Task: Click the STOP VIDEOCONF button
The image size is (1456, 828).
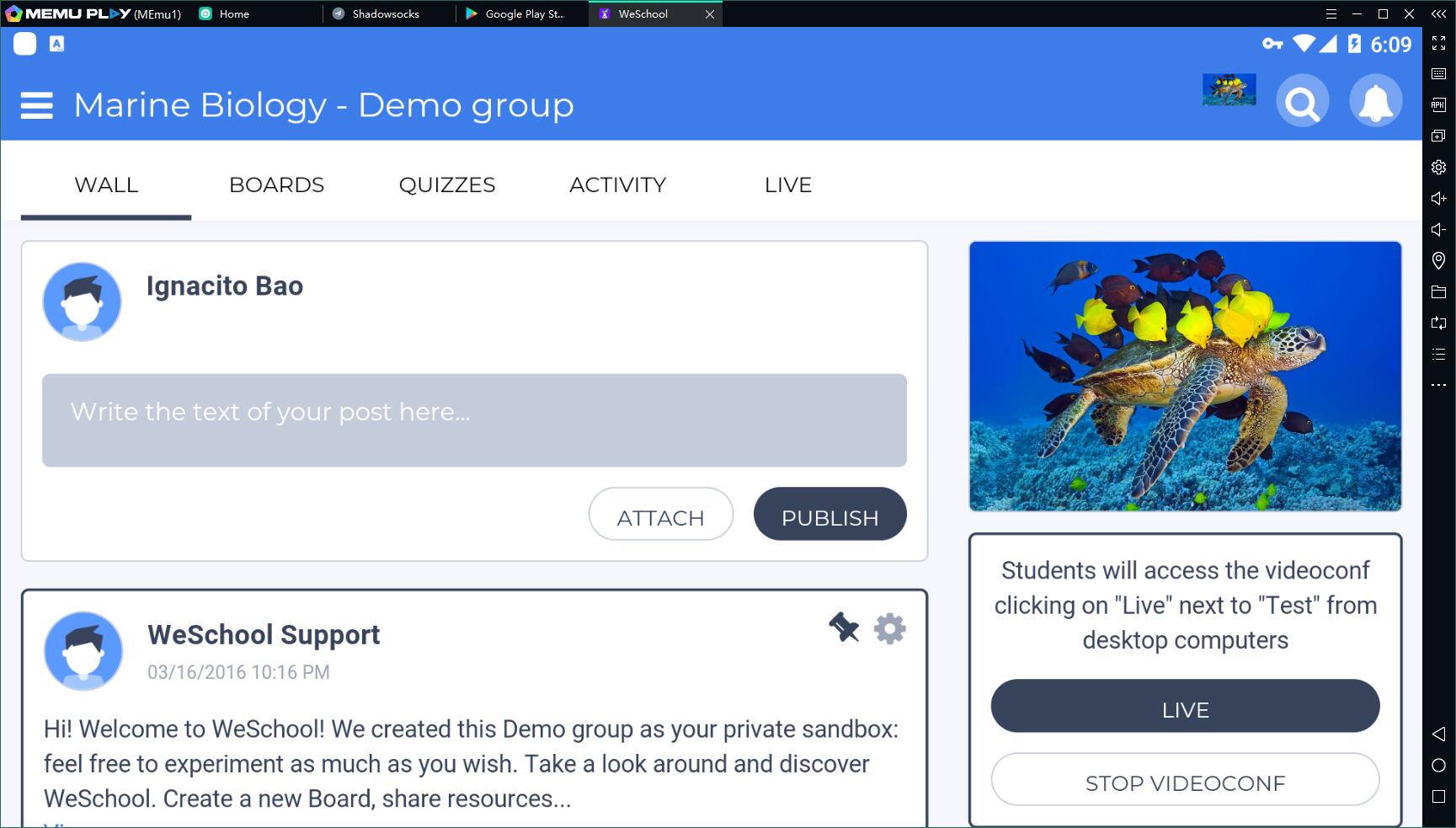Action: pos(1184,781)
